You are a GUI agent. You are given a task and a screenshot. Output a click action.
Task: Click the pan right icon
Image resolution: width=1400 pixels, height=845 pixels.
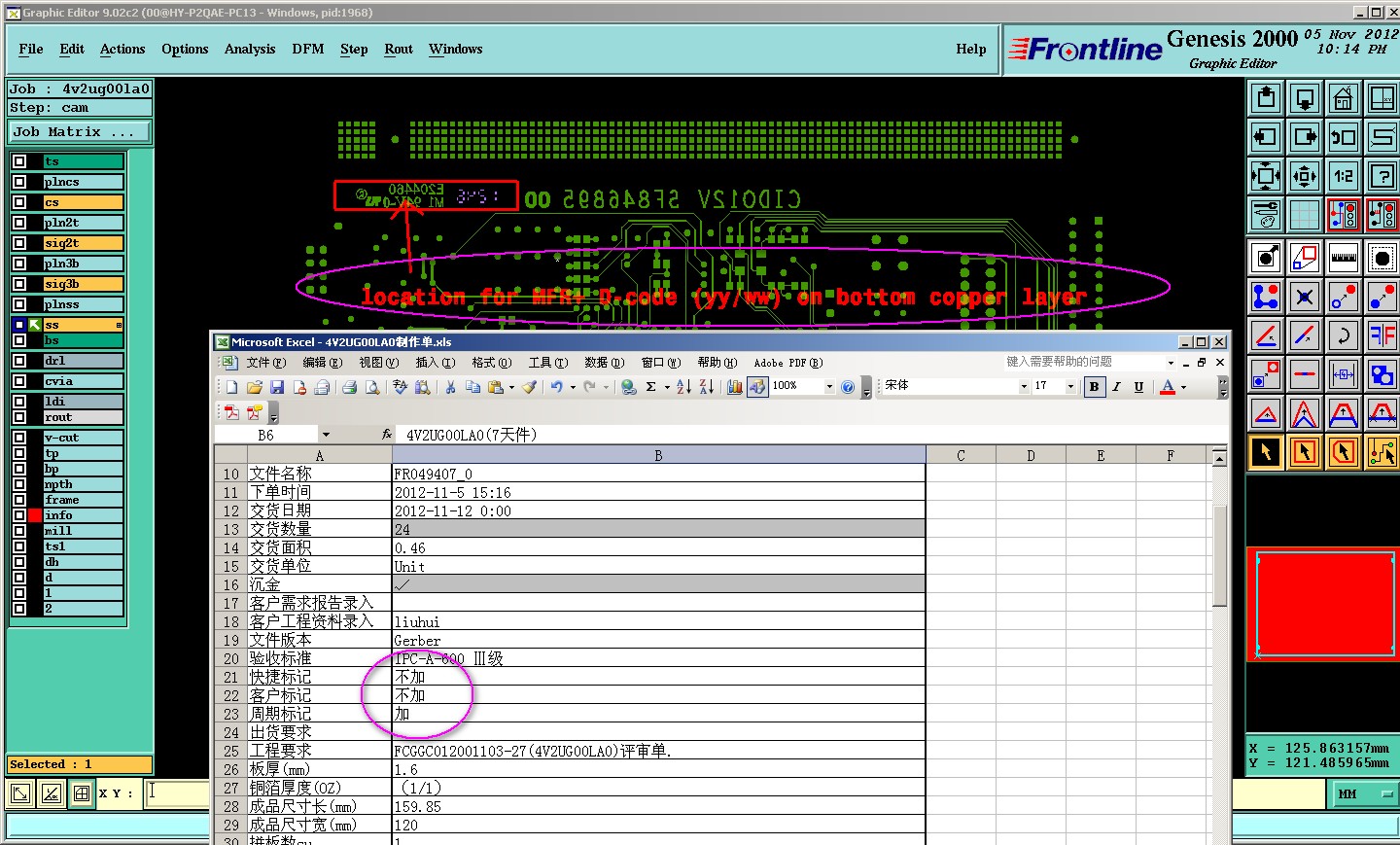tap(1305, 137)
